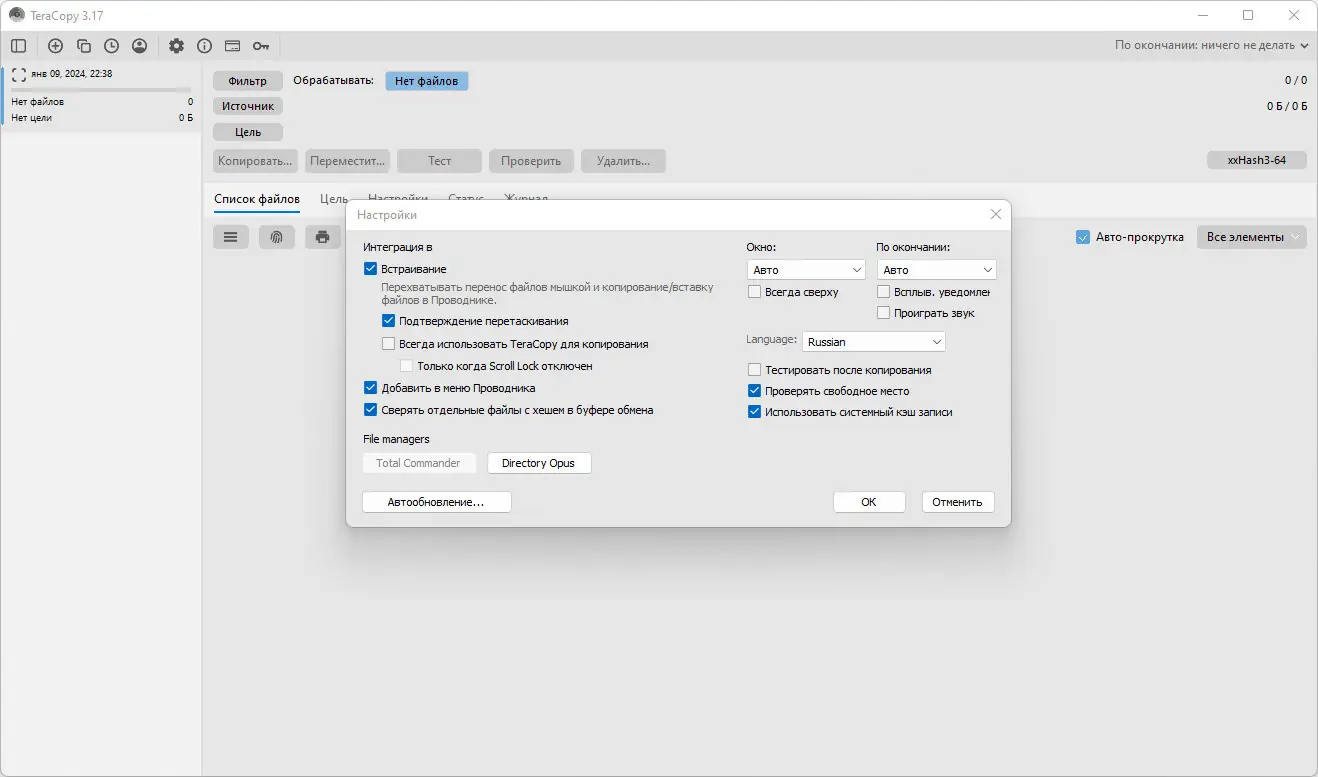The image size is (1318, 777).
Task: Open the info icon in the toolbar
Action: coord(205,46)
